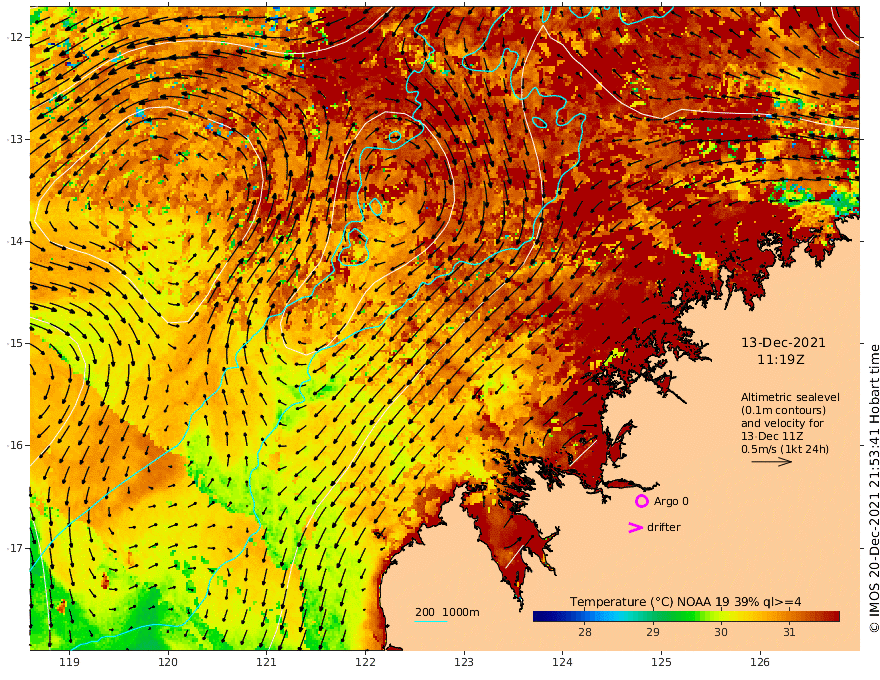Click longitude axis label 123
880x680 pixels.
464,663
